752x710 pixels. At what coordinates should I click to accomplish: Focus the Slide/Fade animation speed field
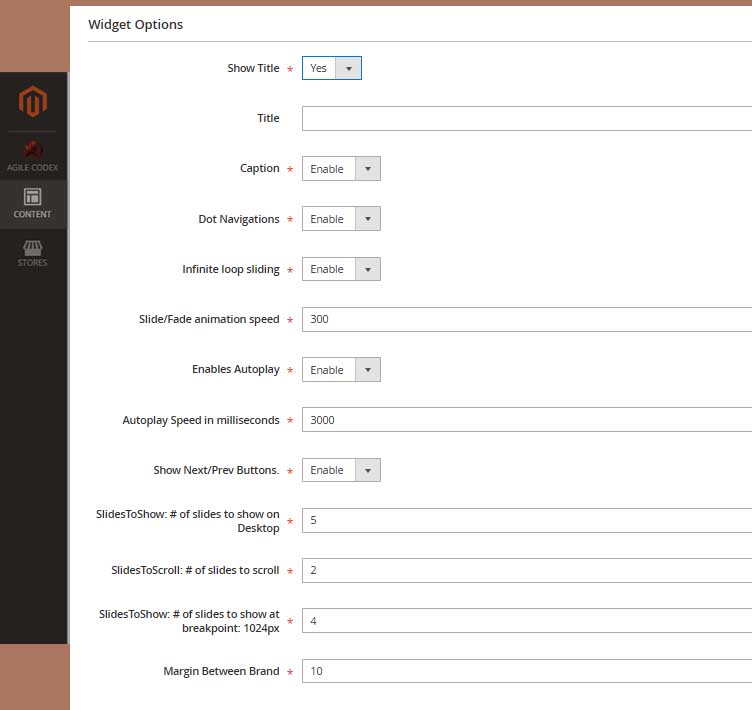(x=527, y=320)
